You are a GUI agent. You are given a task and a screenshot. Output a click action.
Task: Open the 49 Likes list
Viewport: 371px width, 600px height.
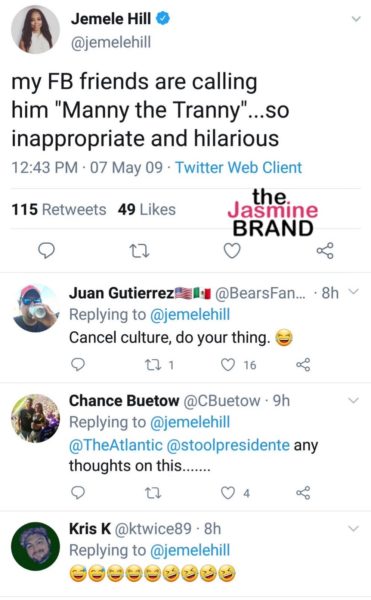[x=147, y=209]
